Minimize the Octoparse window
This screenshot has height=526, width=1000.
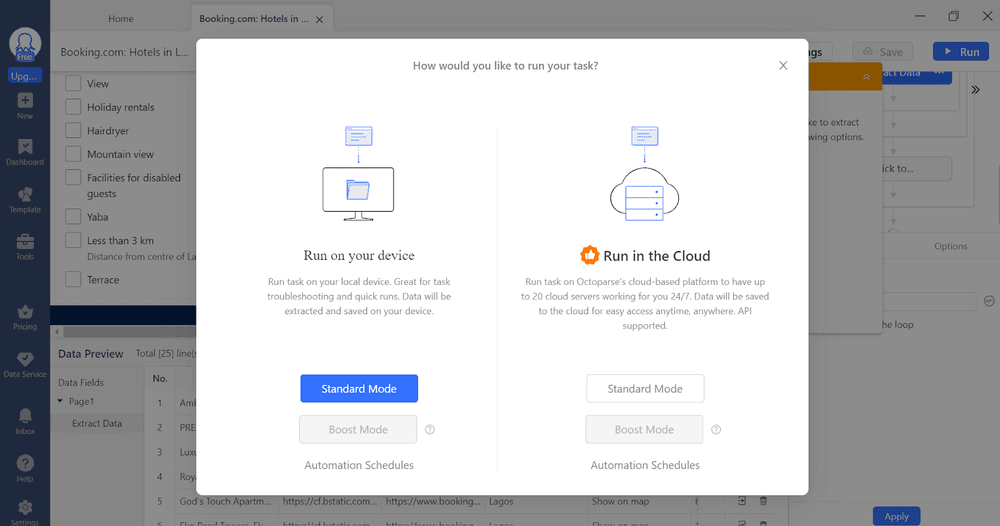click(x=920, y=16)
